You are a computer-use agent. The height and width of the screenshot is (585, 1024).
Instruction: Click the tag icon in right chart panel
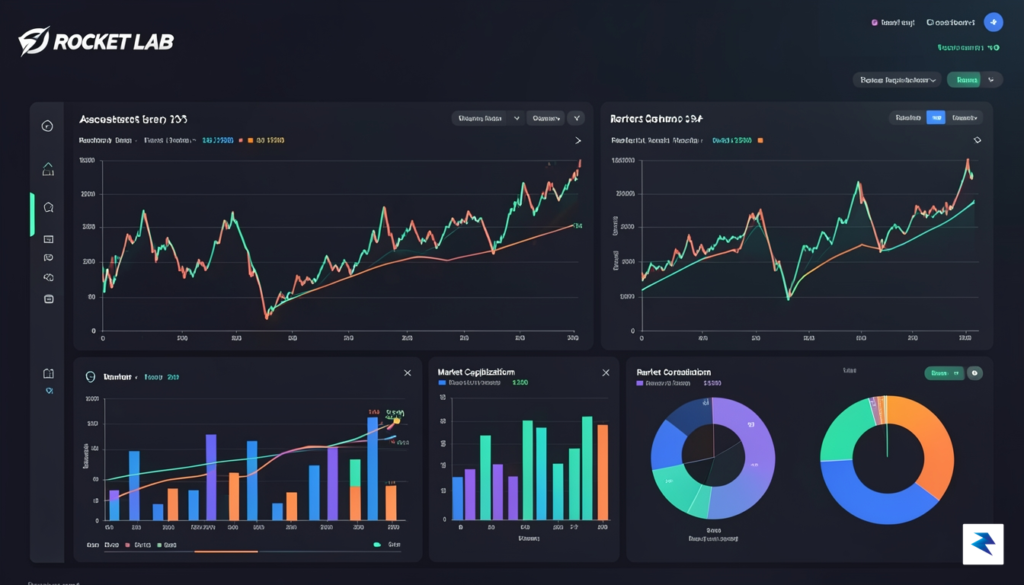tap(977, 140)
